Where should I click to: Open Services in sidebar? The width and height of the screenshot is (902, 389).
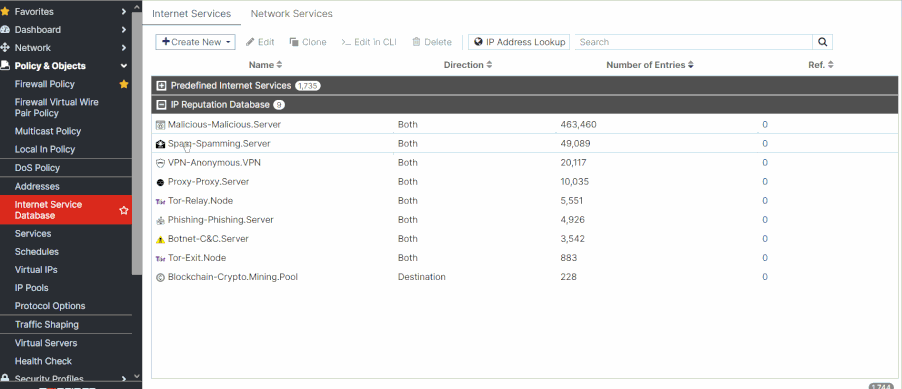(33, 234)
